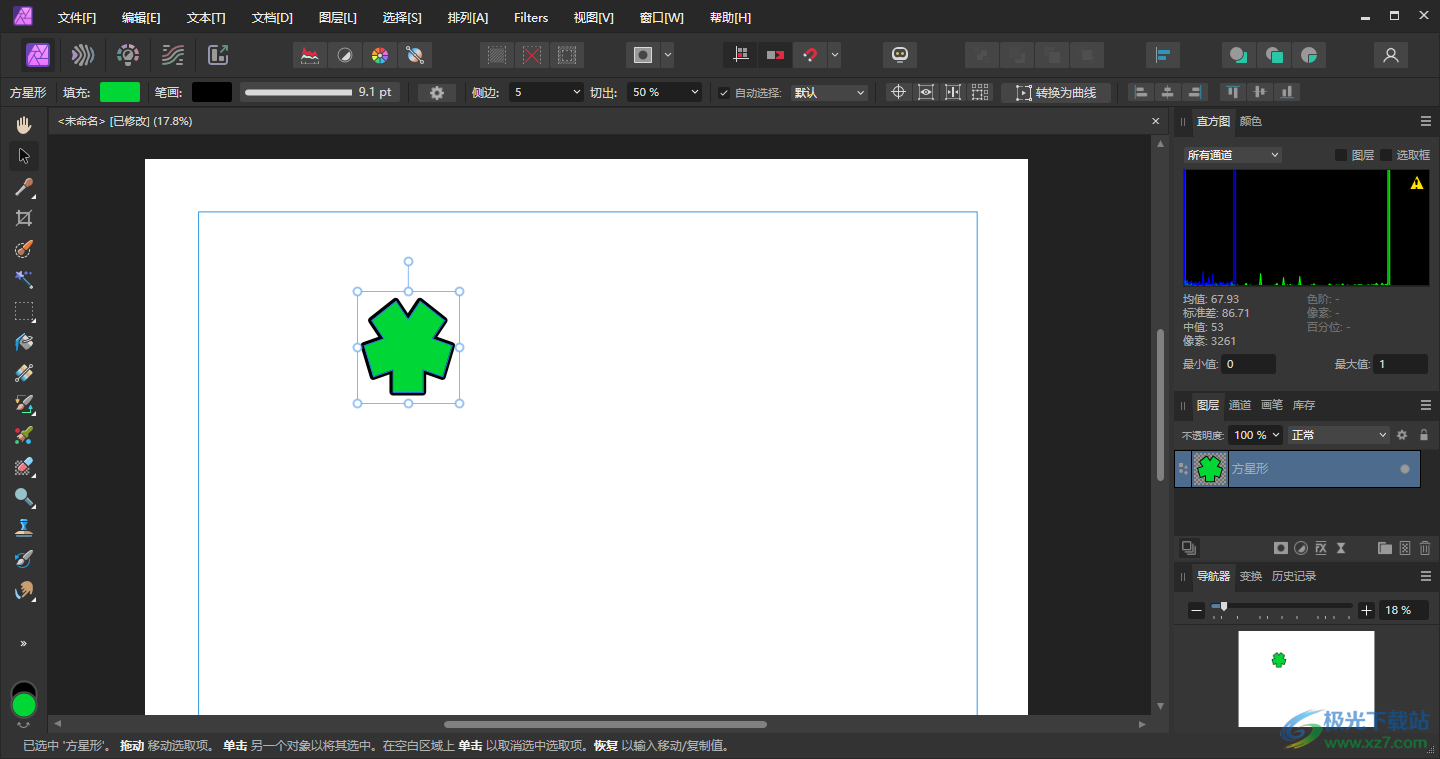Switch to the 历史记录 tab

click(x=1293, y=576)
